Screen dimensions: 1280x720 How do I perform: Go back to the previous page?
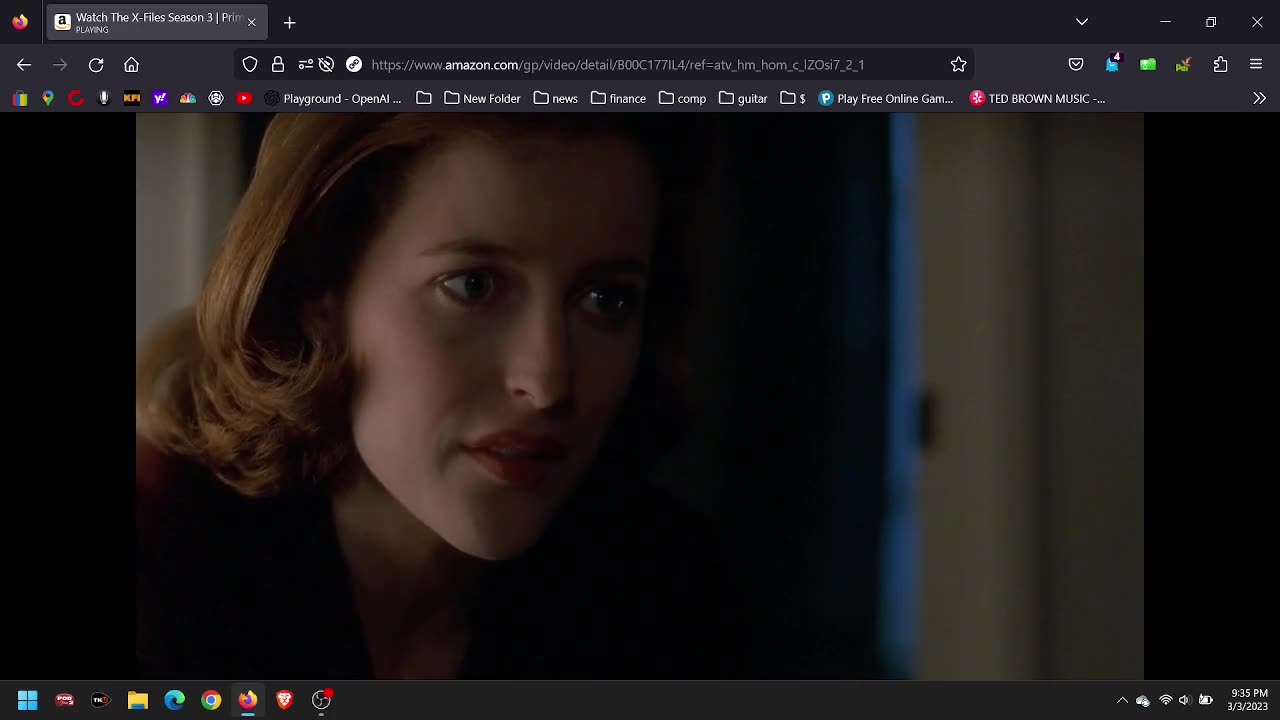[24, 65]
